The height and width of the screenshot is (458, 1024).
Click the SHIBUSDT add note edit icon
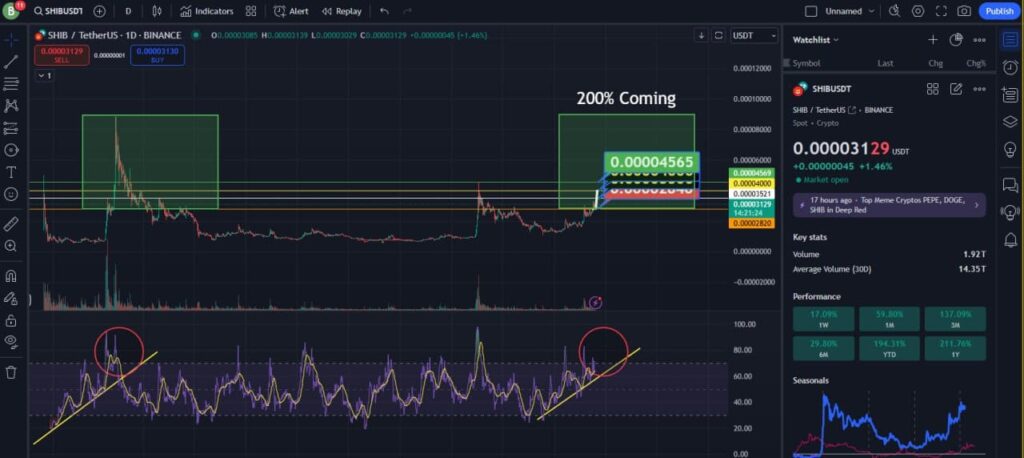[x=956, y=89]
